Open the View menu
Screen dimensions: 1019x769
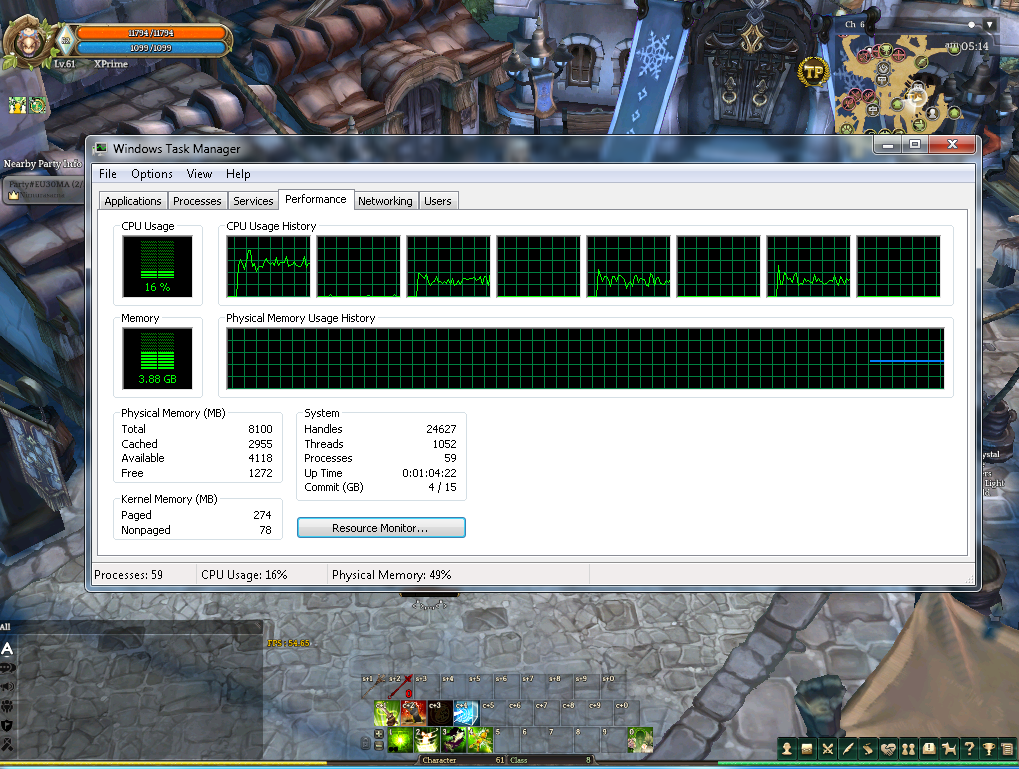(199, 174)
